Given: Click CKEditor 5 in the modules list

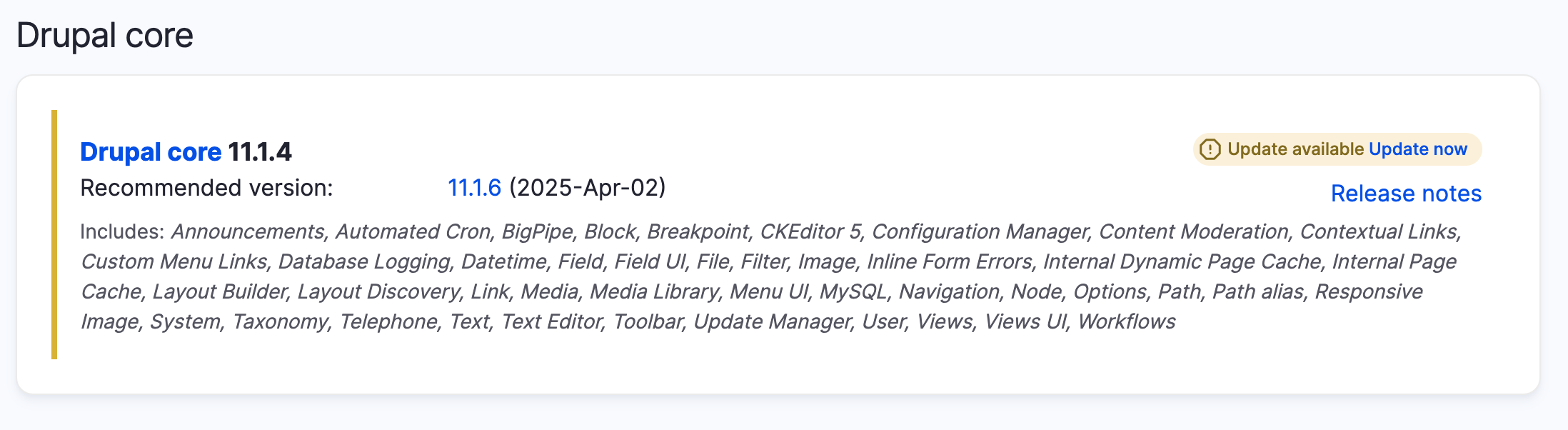Looking at the screenshot, I should point(810,232).
